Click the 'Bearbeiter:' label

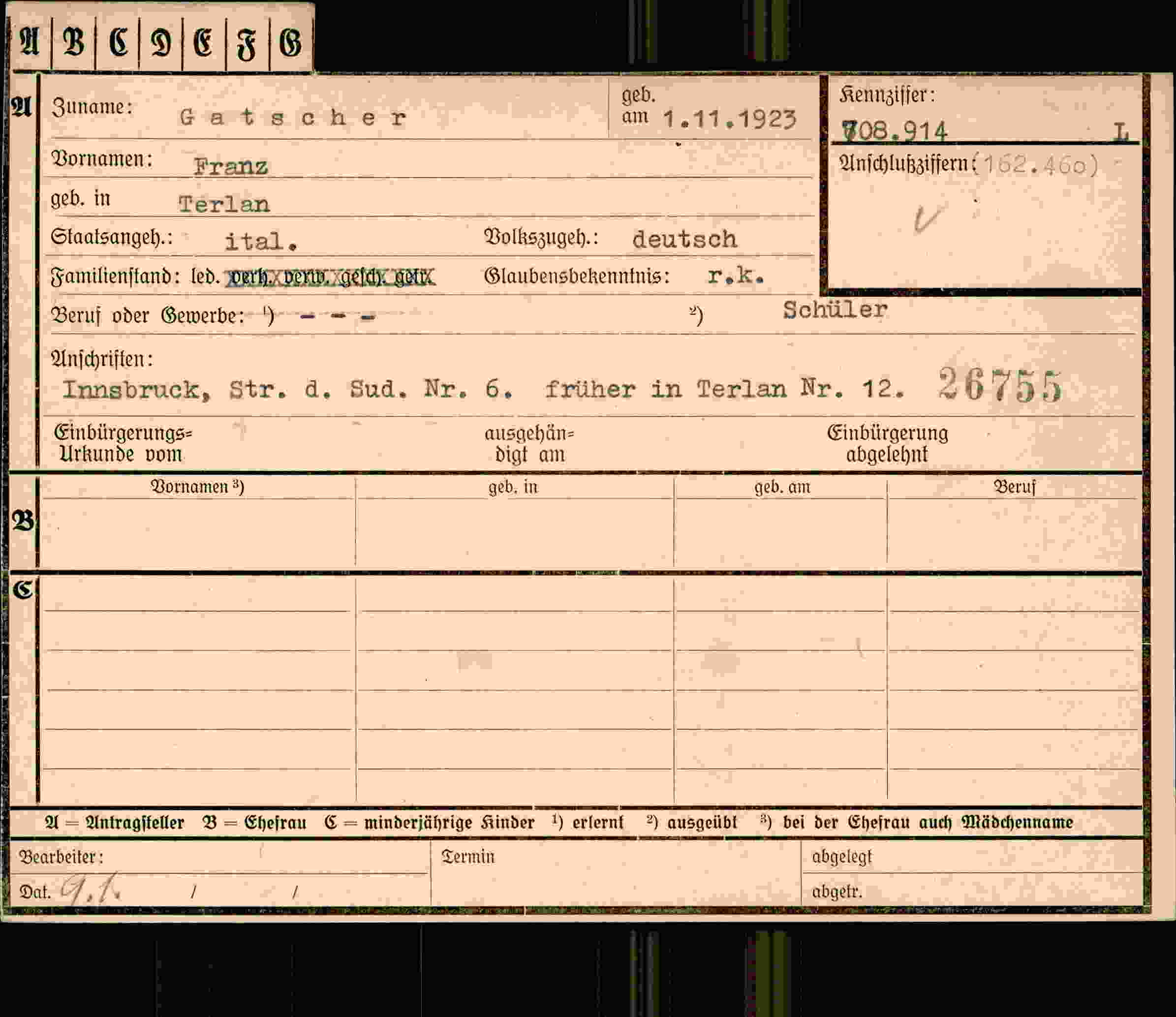tap(62, 857)
